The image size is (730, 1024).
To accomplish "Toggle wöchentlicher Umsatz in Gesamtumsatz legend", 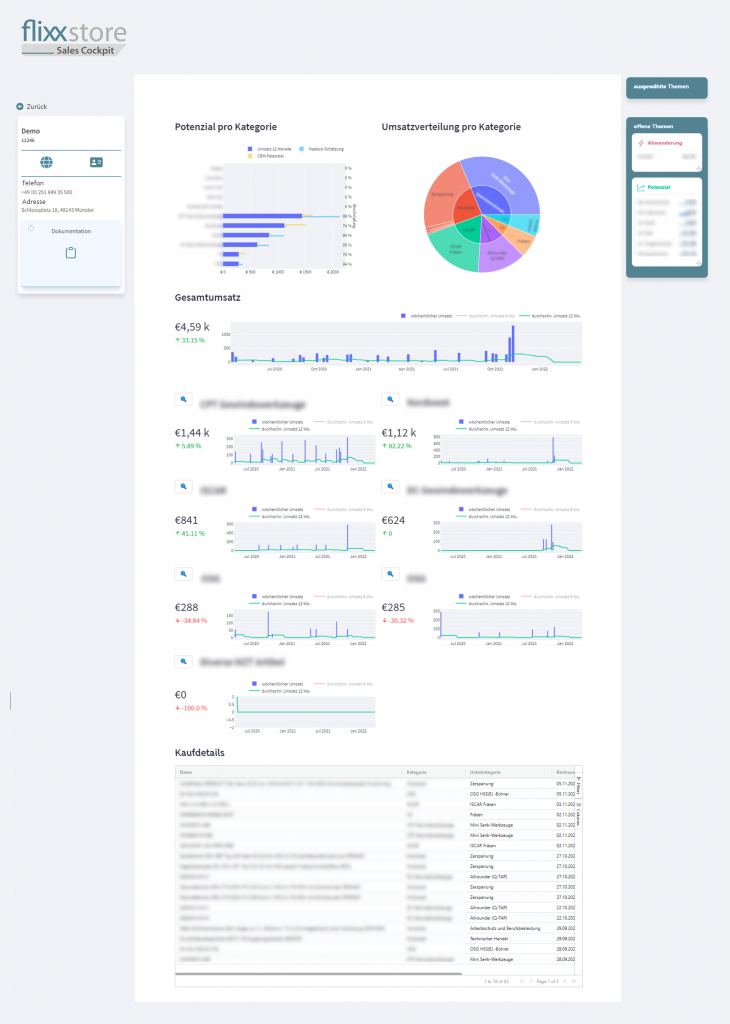I will pyautogui.click(x=424, y=315).
